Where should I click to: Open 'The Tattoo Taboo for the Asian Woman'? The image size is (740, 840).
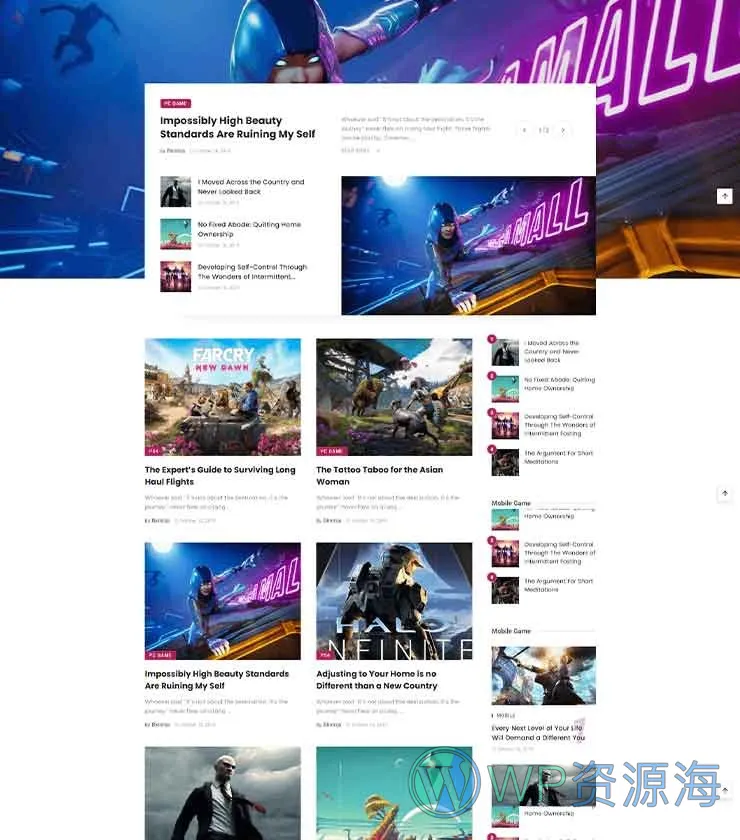379,476
